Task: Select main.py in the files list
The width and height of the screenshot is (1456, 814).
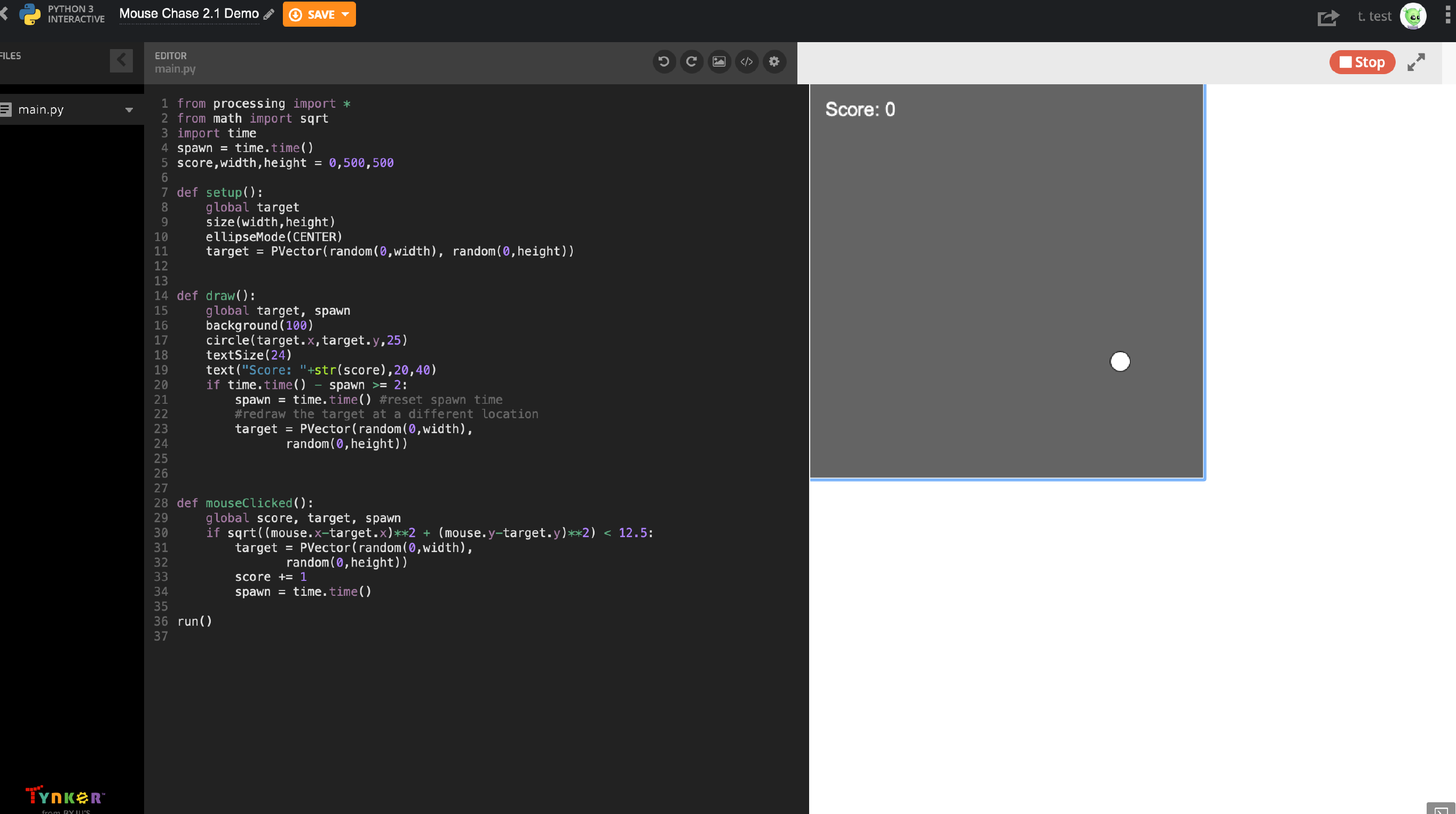Action: pos(41,109)
